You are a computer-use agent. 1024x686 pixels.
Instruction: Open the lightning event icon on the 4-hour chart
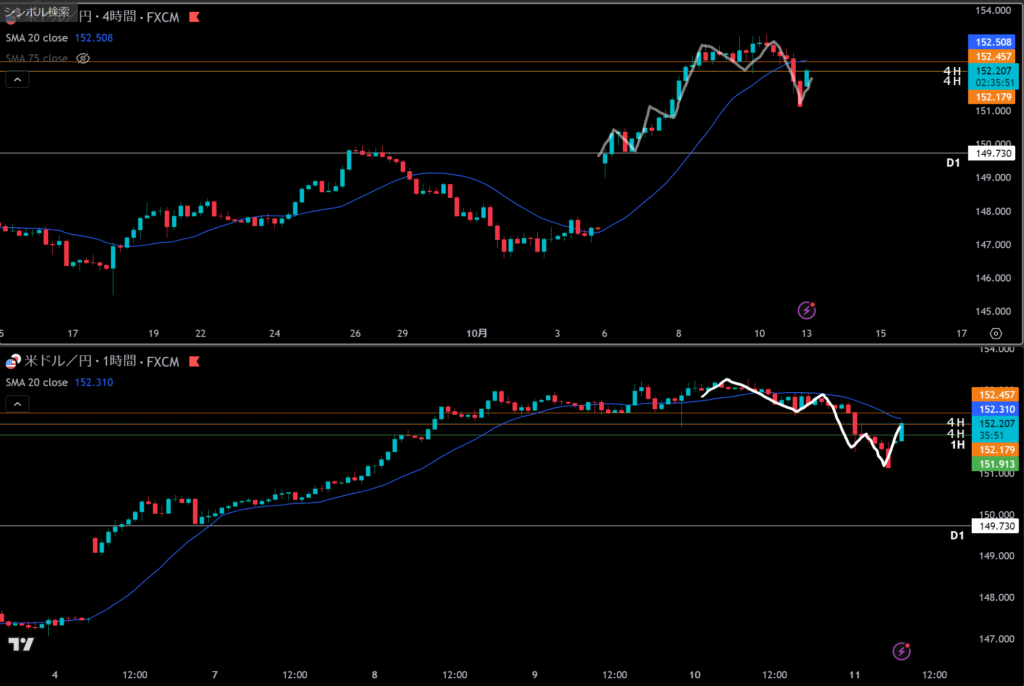click(x=806, y=311)
